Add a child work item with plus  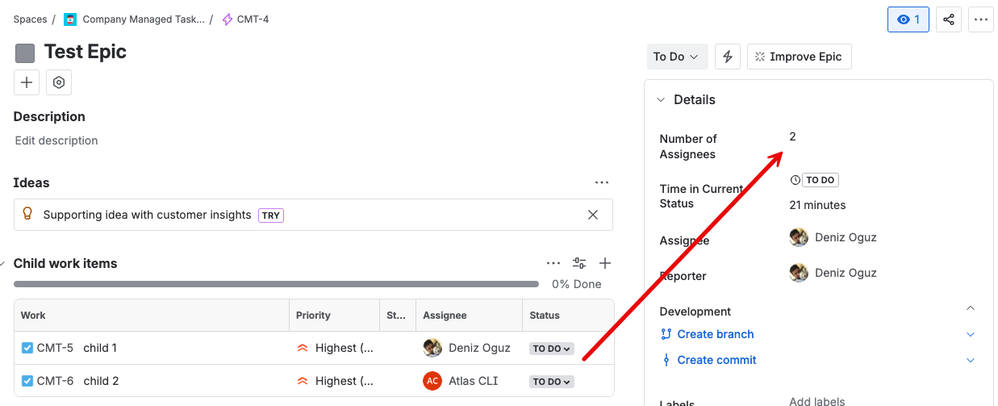point(605,263)
